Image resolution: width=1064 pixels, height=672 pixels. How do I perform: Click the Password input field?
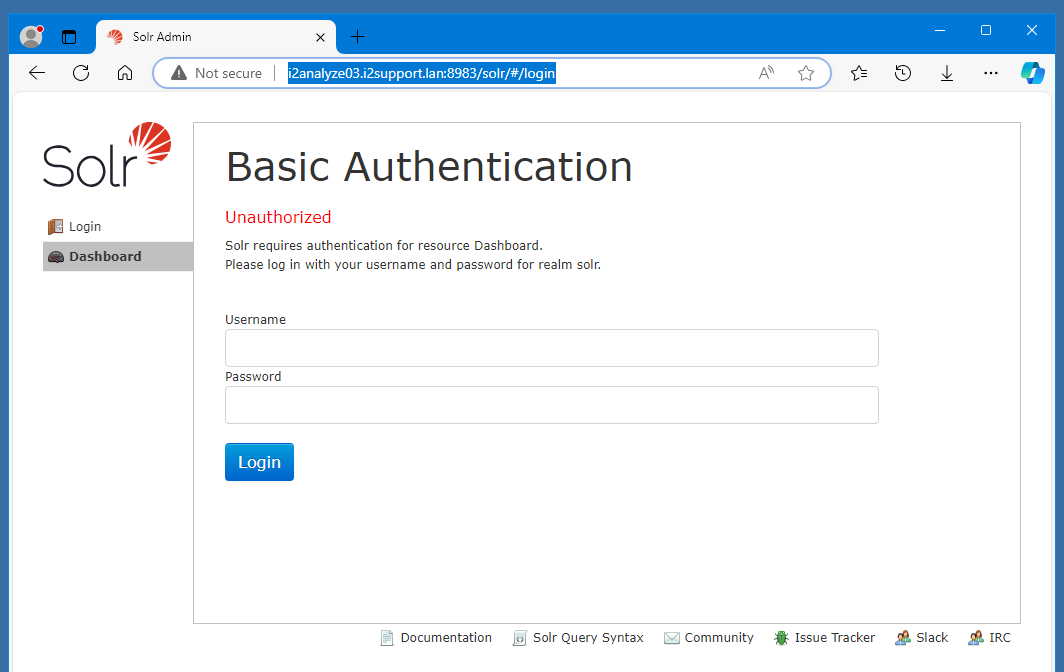click(x=551, y=405)
